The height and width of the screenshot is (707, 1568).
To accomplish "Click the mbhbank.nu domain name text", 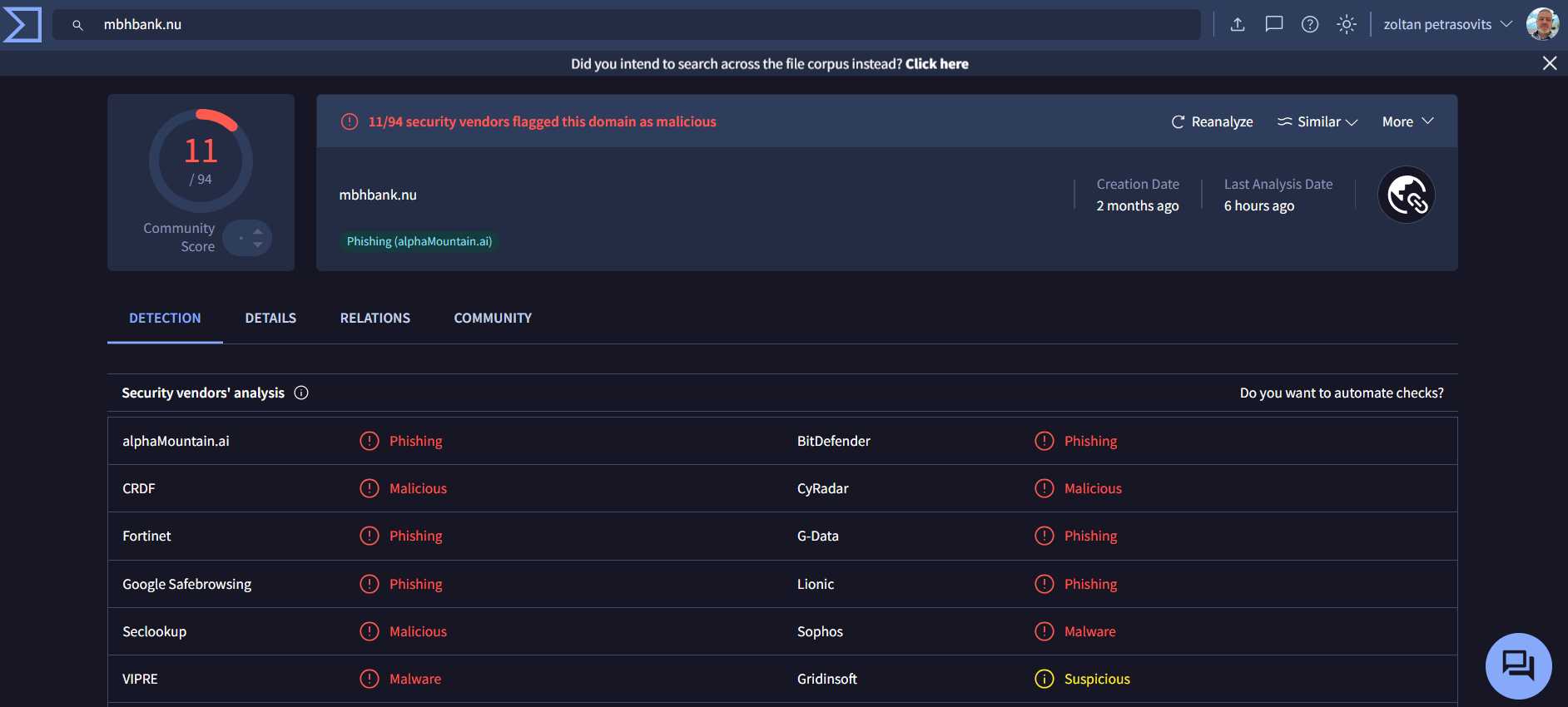I will [x=378, y=195].
